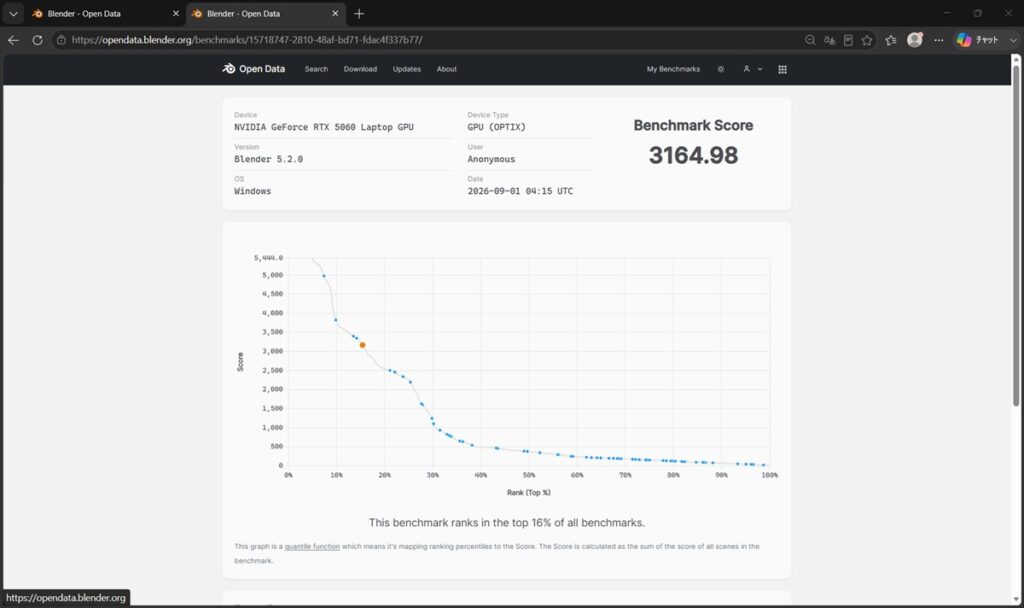Click the Rank (Top %) axis label

529,492
